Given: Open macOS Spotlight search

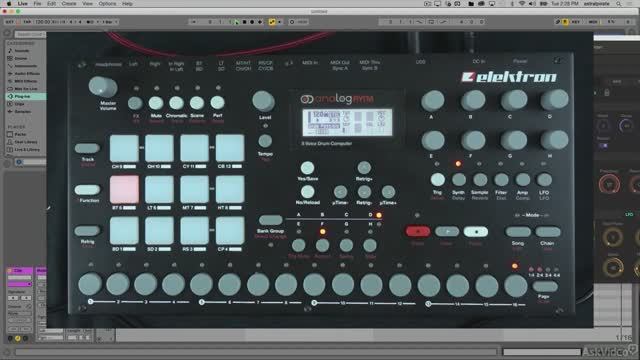Looking at the screenshot, I should click(619, 4).
